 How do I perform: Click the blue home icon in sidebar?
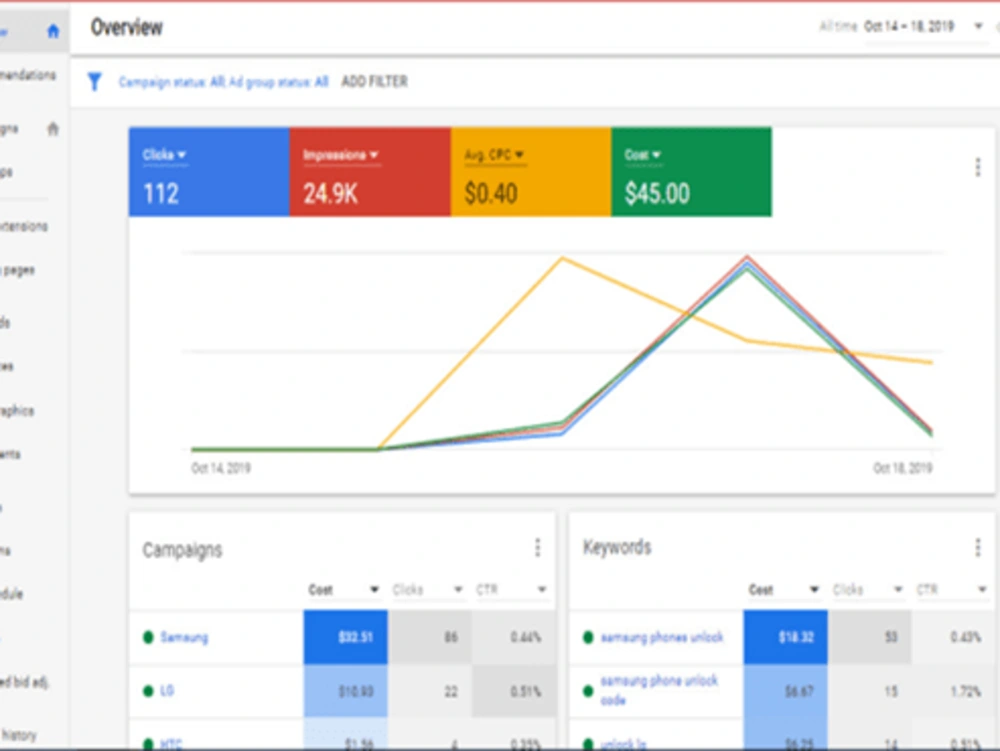(x=53, y=31)
